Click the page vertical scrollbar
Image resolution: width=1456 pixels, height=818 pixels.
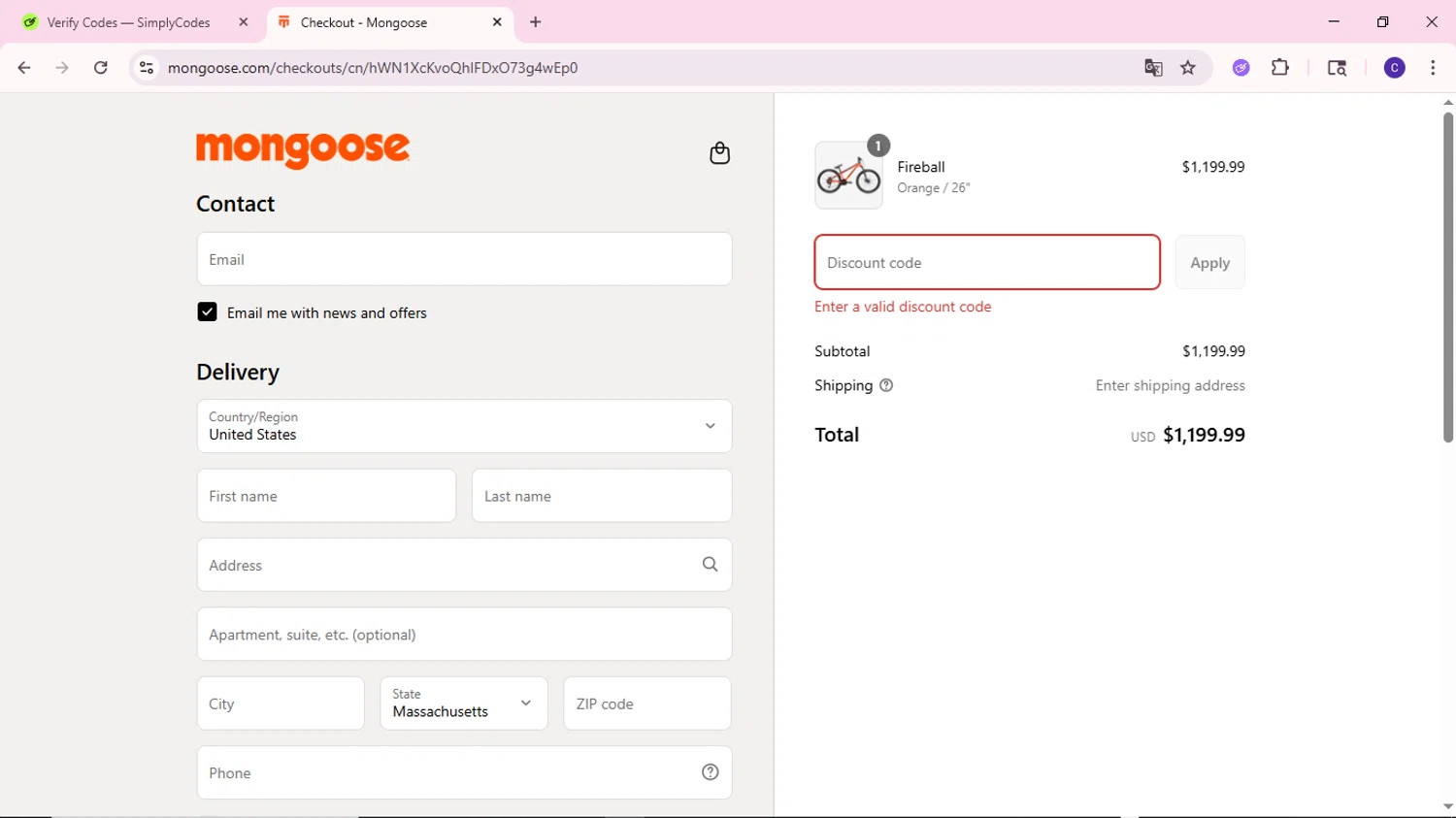[1447, 278]
